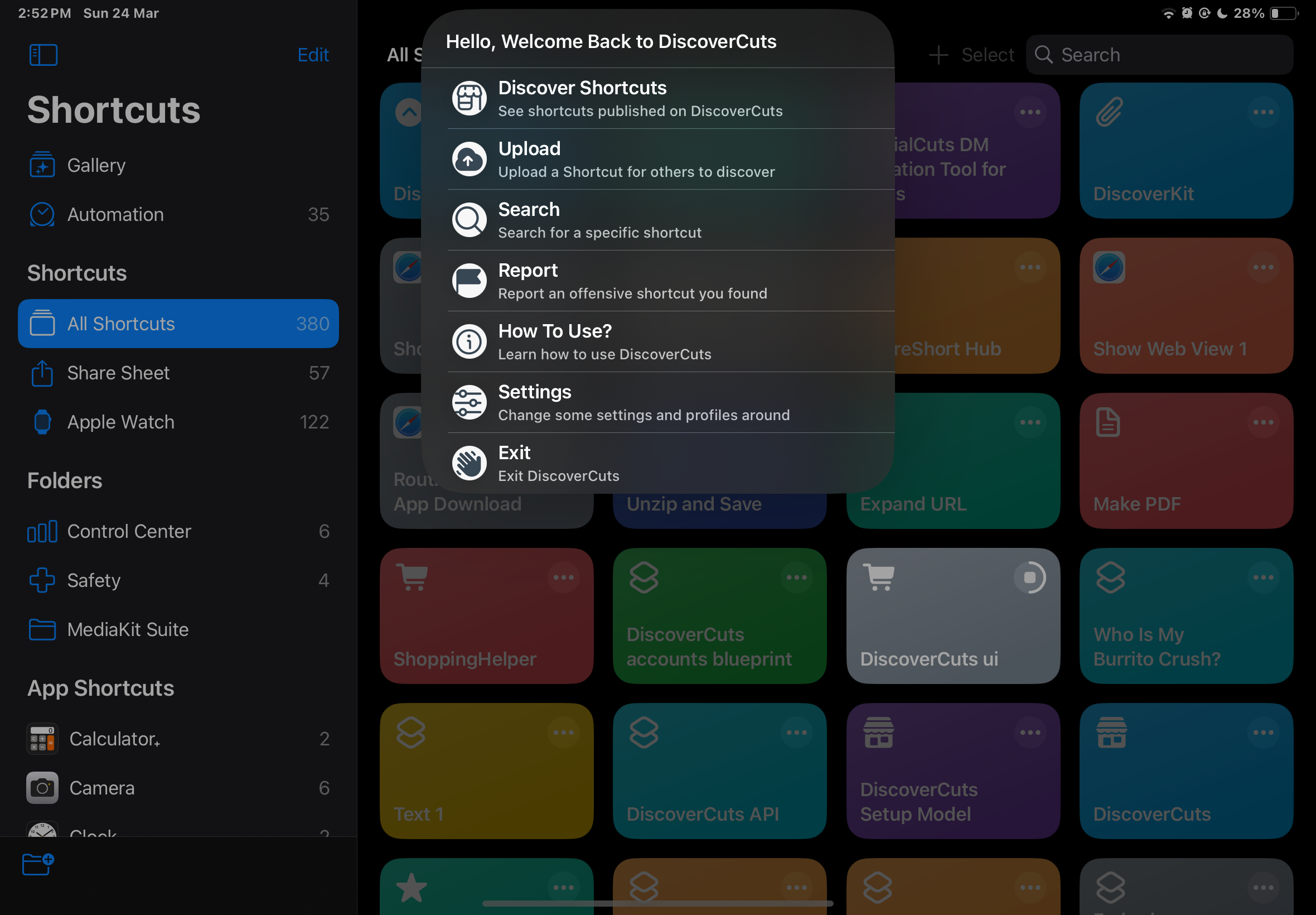Select Share Sheet in the sidebar
The height and width of the screenshot is (915, 1316).
pos(178,373)
